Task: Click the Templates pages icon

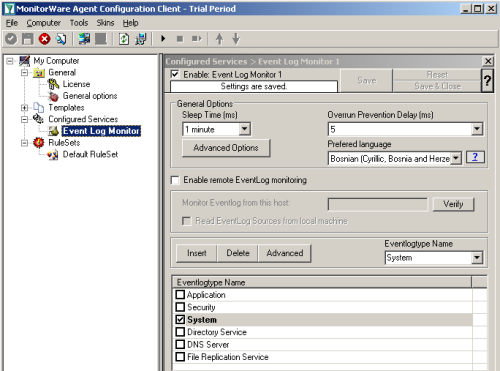Action: [39, 108]
